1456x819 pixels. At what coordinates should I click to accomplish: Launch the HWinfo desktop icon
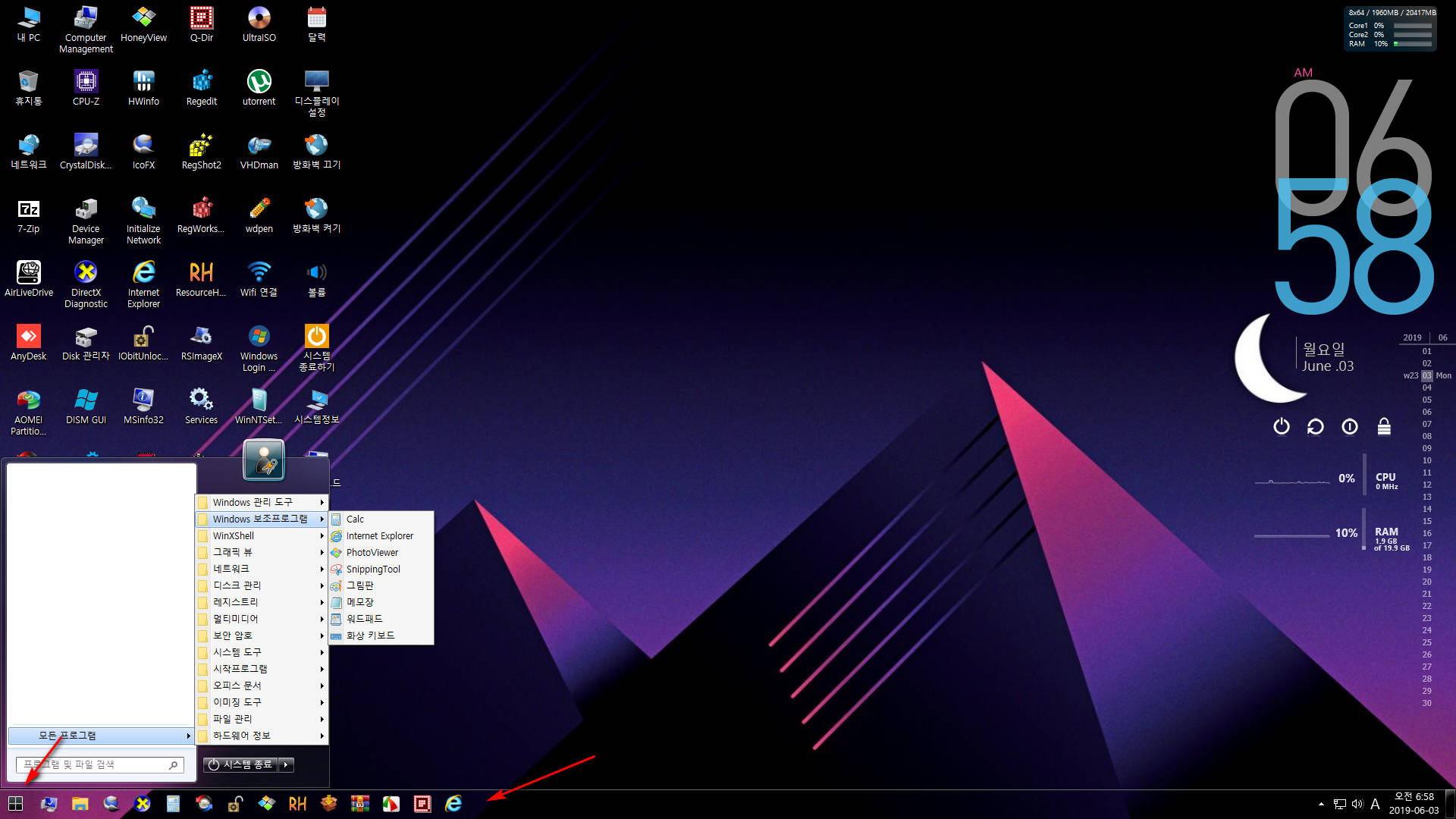point(143,88)
